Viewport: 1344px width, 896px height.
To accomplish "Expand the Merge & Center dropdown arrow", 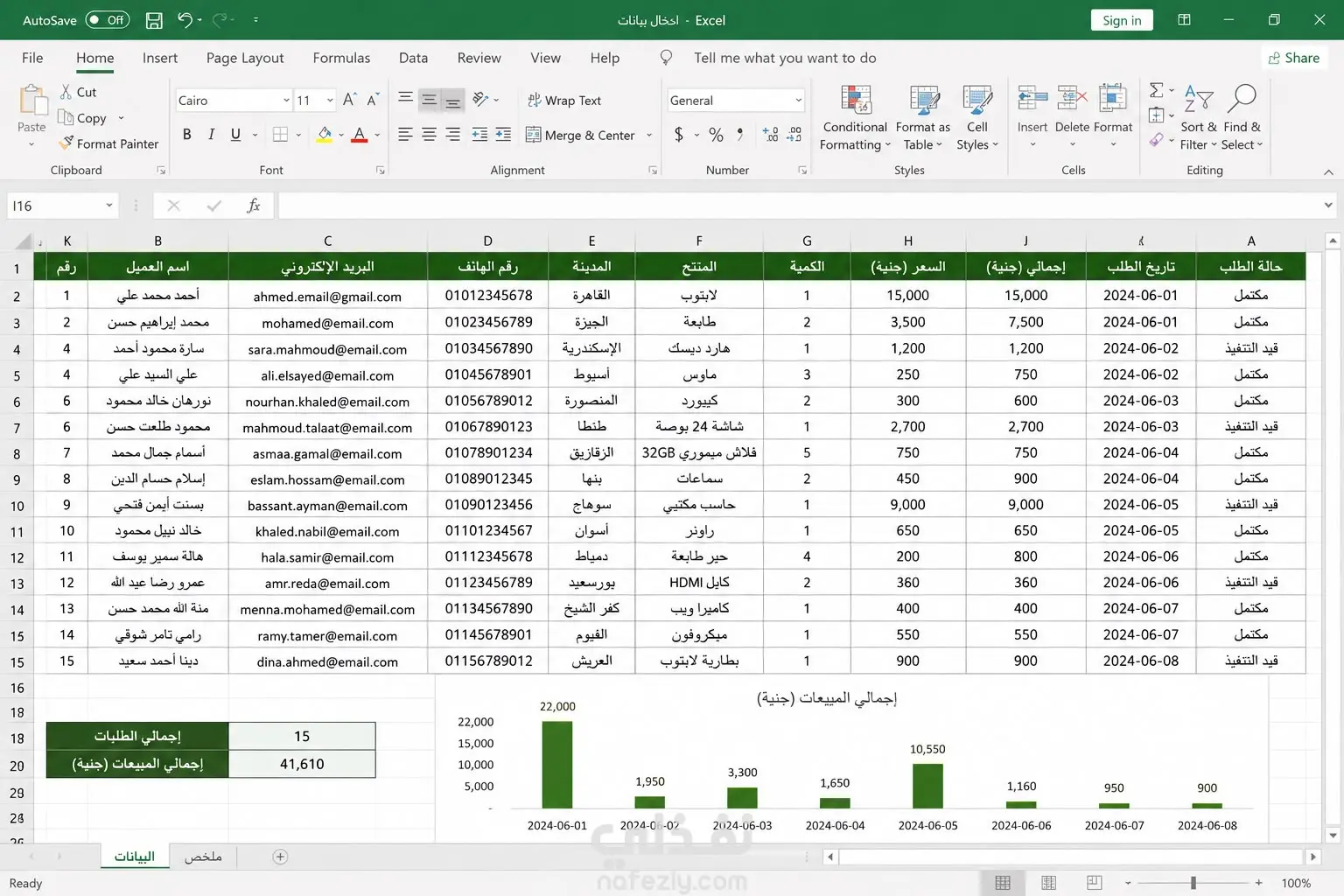I will pyautogui.click(x=649, y=136).
